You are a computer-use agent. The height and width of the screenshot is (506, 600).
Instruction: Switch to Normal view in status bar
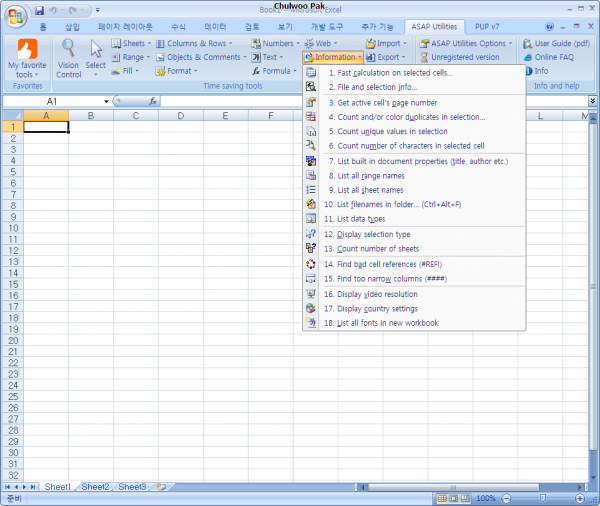(x=442, y=498)
